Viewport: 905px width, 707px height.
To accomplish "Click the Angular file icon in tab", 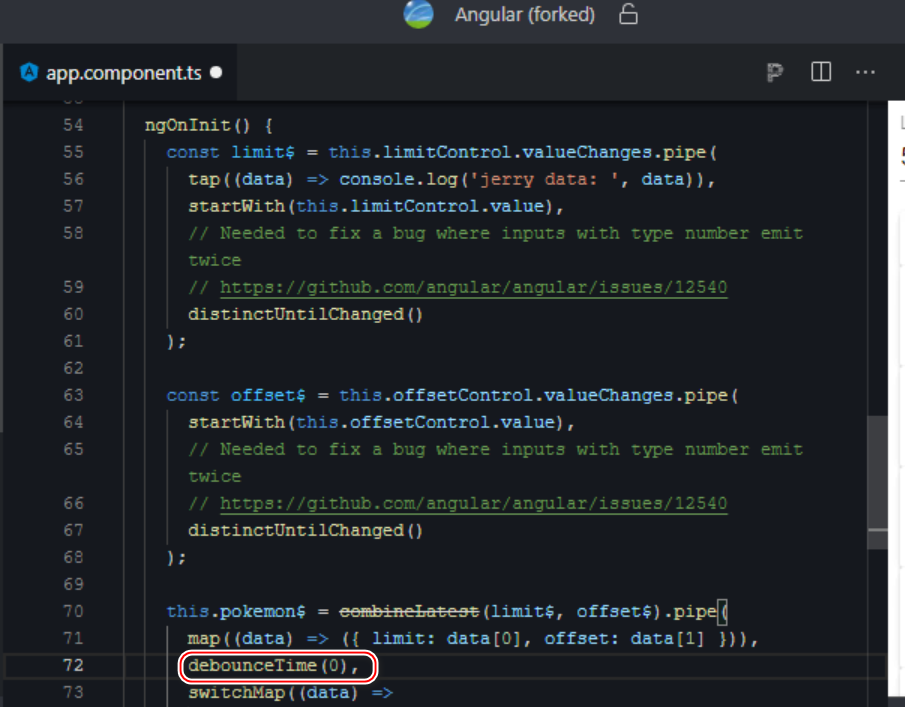I will pyautogui.click(x=29, y=72).
